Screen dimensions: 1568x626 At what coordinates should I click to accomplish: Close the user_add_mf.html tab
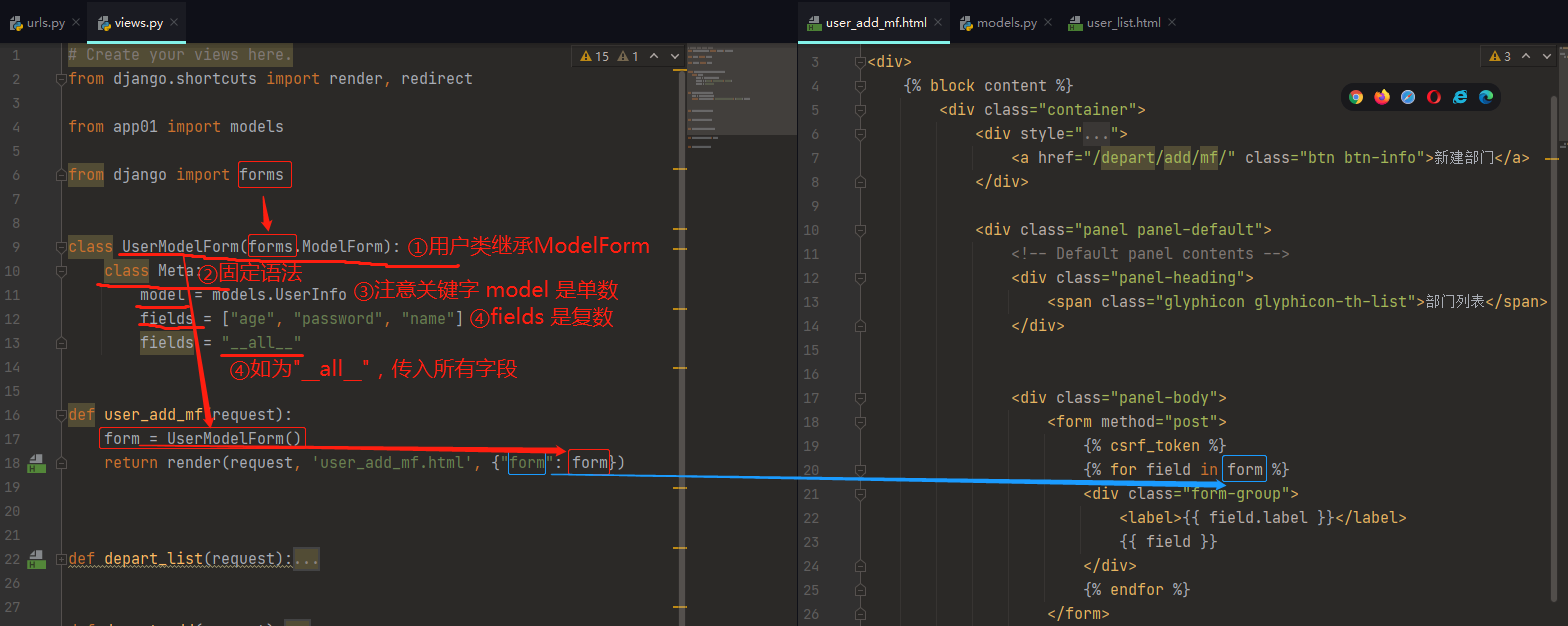pos(938,22)
